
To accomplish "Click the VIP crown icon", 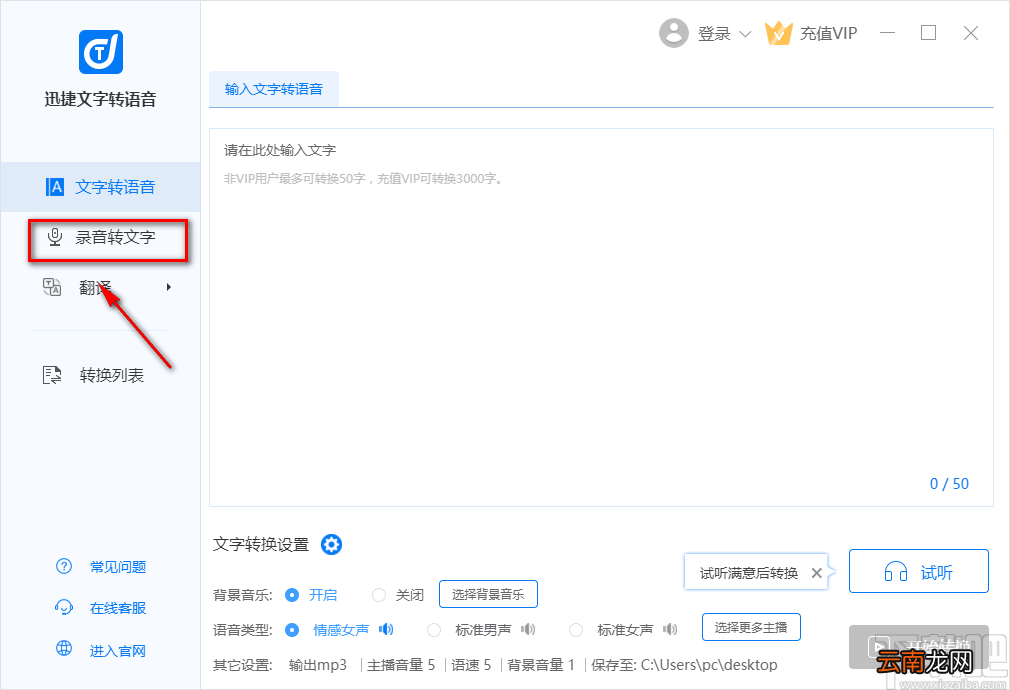I will point(778,33).
